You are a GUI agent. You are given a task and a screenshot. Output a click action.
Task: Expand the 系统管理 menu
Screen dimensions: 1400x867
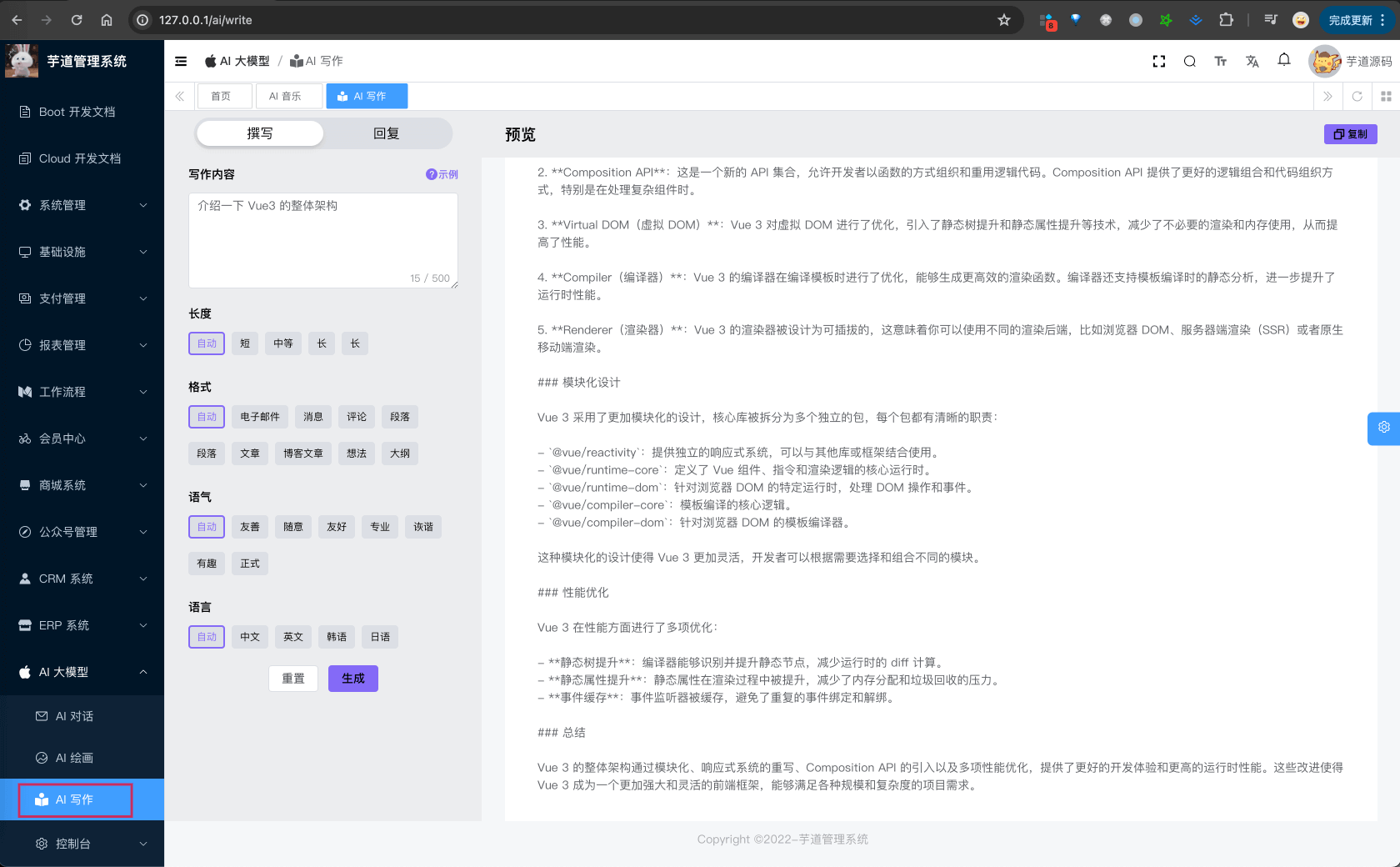[82, 205]
